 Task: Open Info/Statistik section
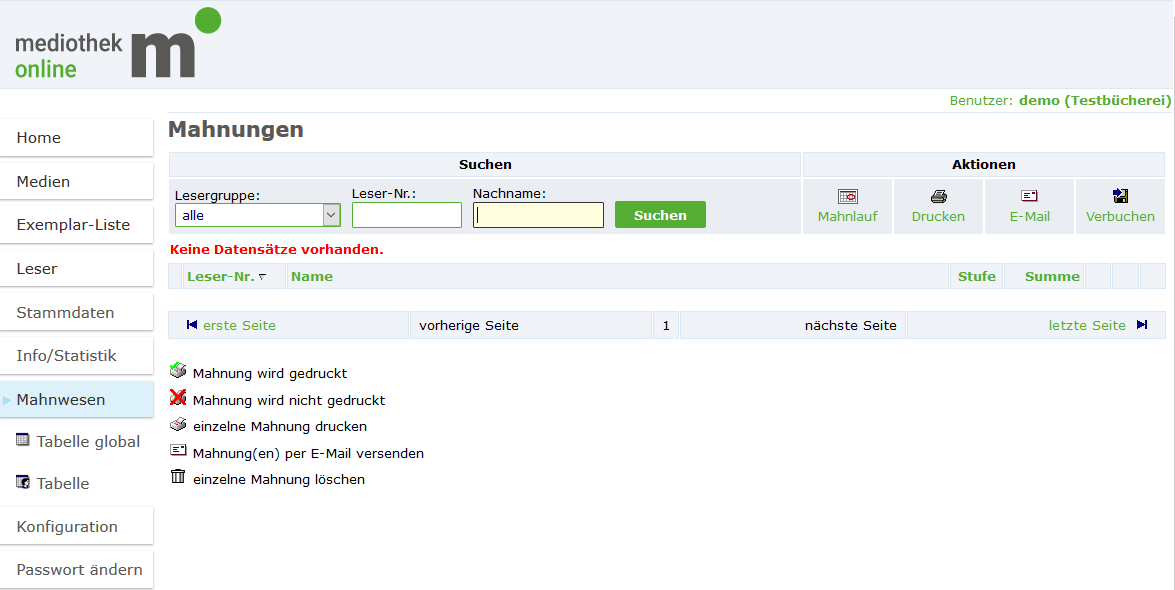[66, 356]
